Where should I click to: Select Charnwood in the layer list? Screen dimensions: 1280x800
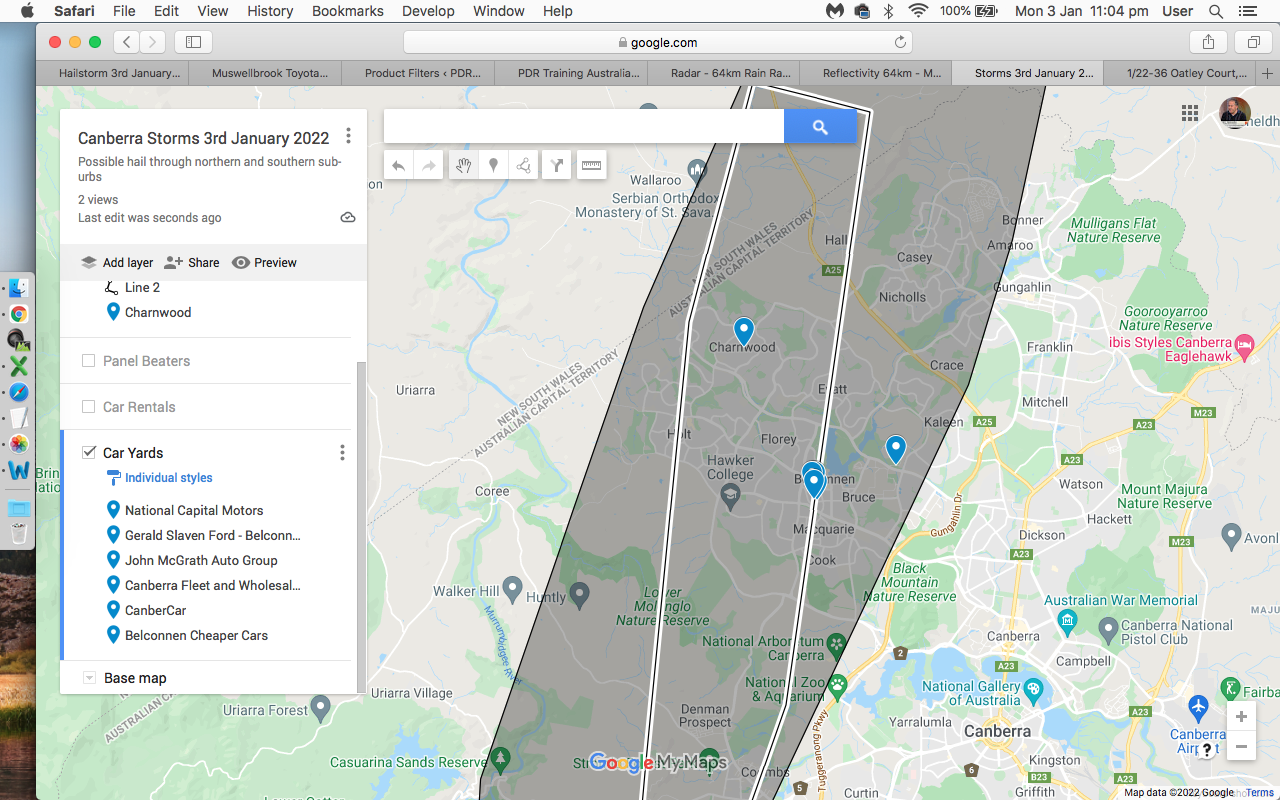(158, 312)
